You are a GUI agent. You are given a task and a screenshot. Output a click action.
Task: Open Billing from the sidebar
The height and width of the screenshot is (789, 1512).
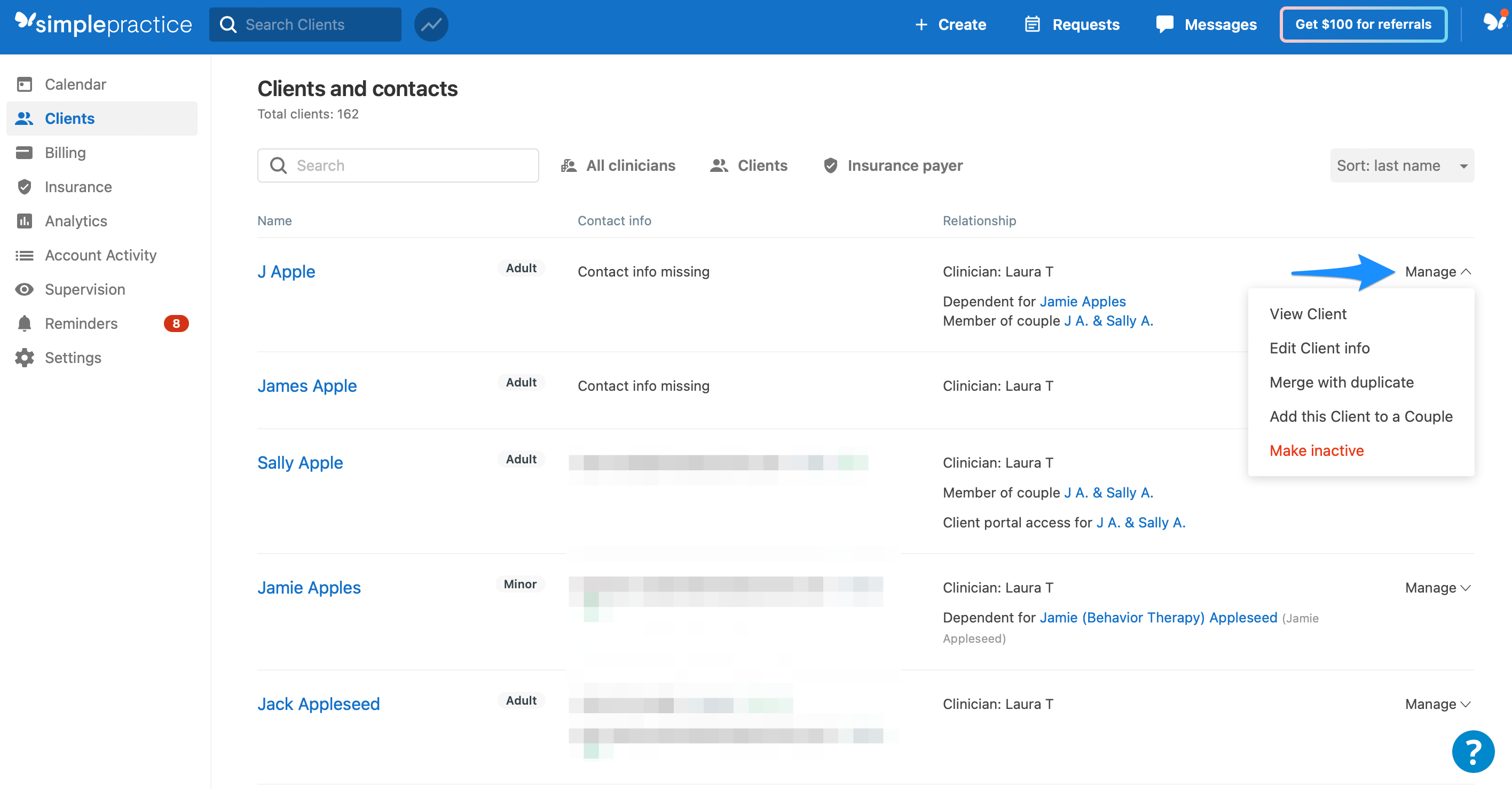(x=65, y=152)
